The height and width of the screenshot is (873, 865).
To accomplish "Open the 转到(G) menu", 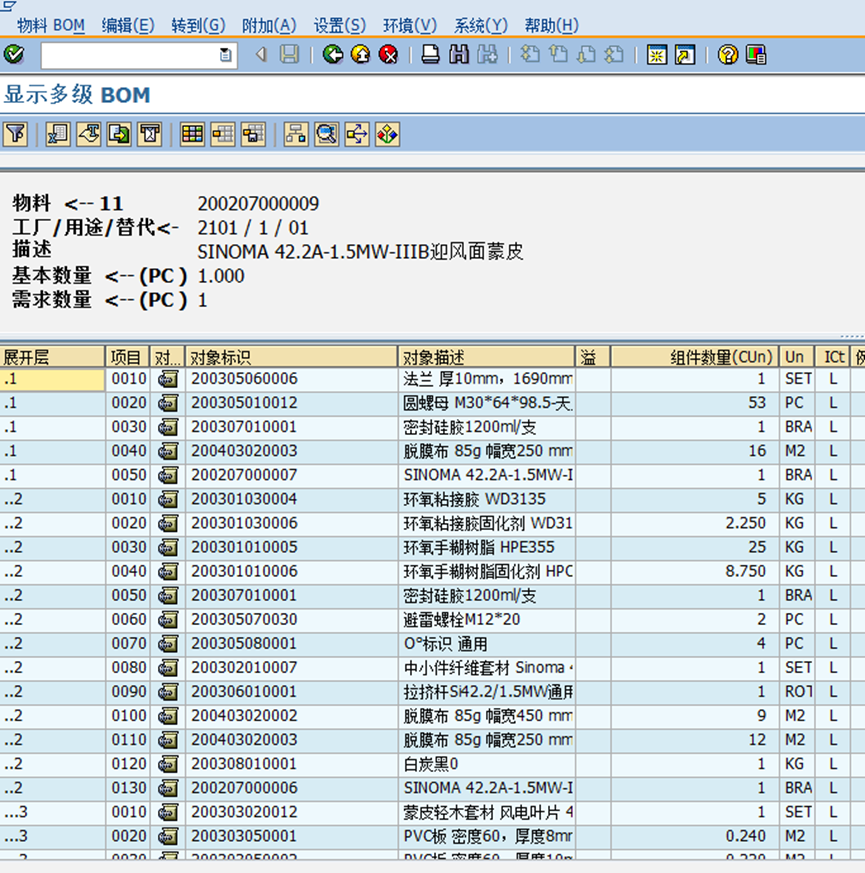I will (x=198, y=26).
